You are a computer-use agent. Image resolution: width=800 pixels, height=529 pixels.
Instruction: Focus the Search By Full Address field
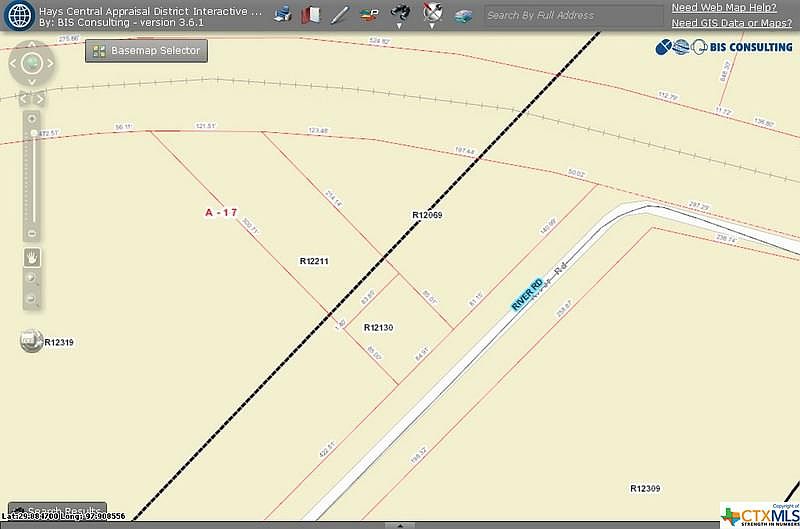(x=573, y=15)
